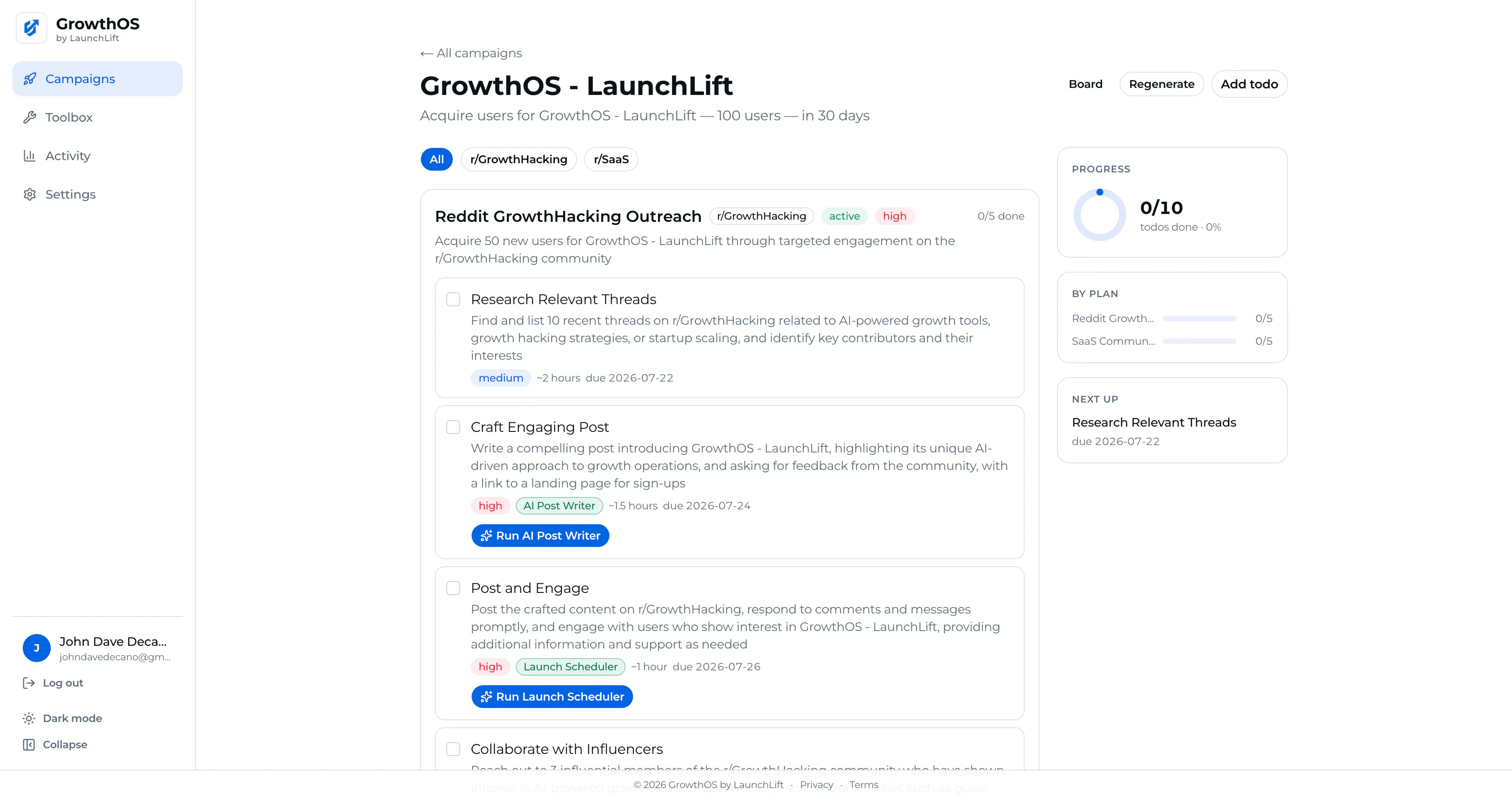Click the Campaigns rocket icon

[x=29, y=79]
